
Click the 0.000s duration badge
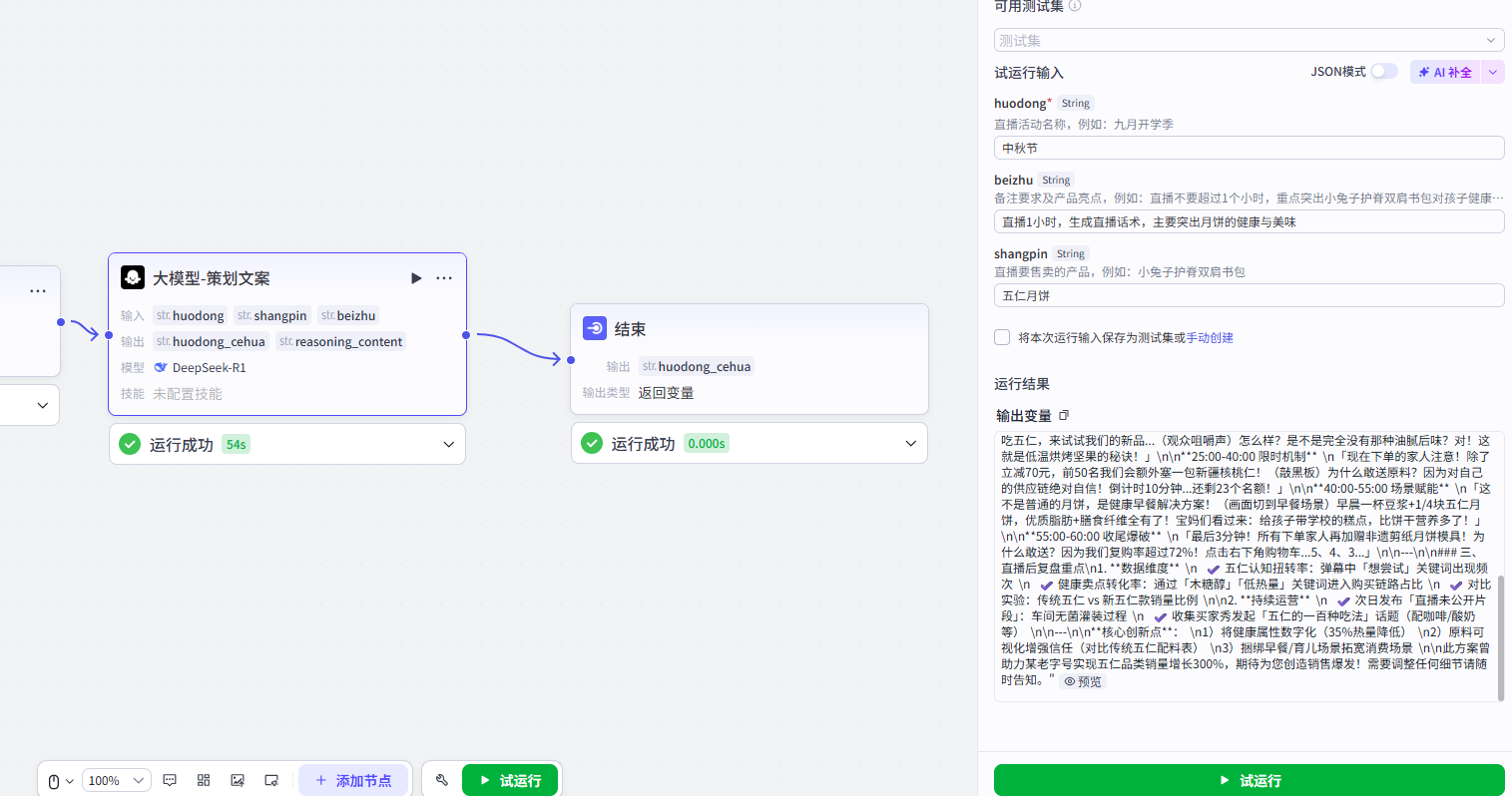706,443
